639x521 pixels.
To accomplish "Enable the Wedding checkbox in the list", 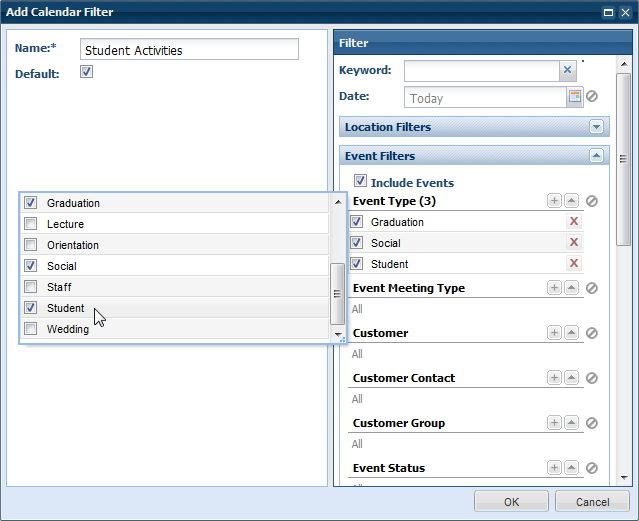I will [x=31, y=329].
